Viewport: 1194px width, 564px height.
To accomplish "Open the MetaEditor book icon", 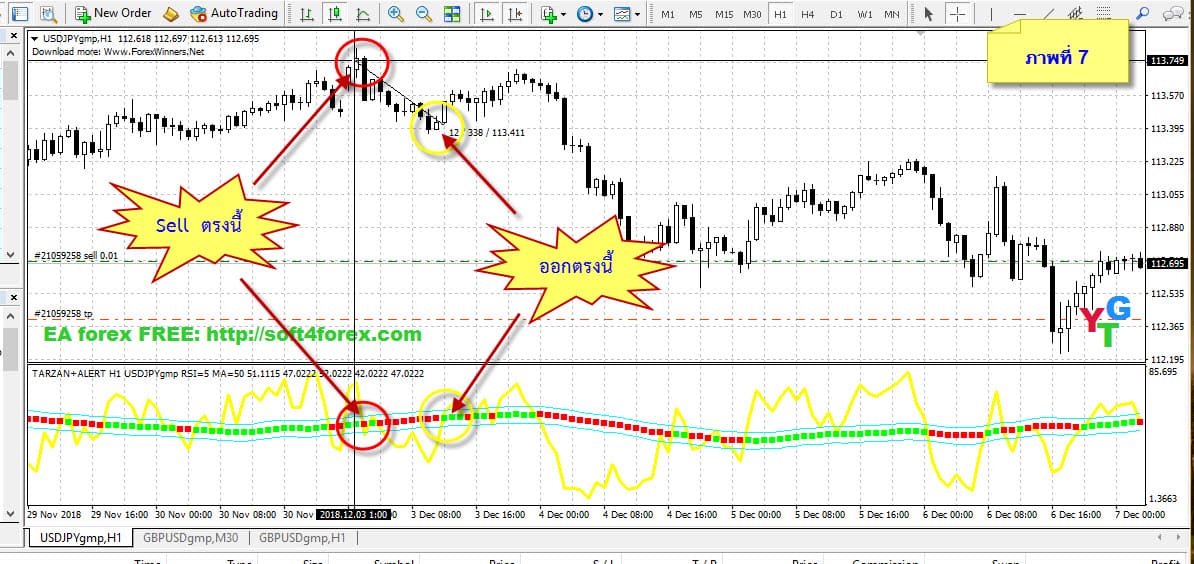I will 171,13.
